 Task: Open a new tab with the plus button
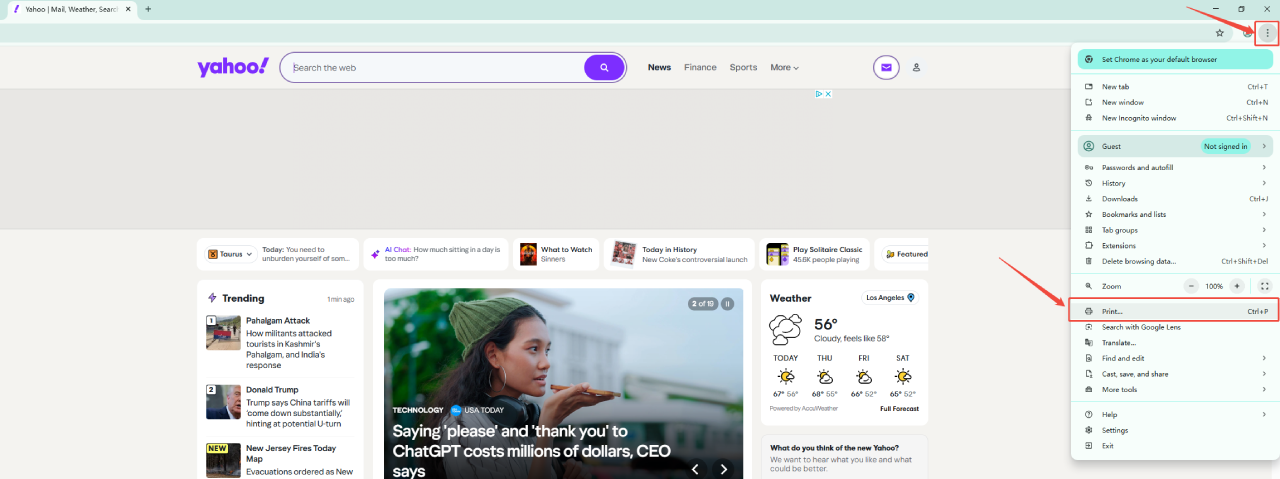coord(148,9)
